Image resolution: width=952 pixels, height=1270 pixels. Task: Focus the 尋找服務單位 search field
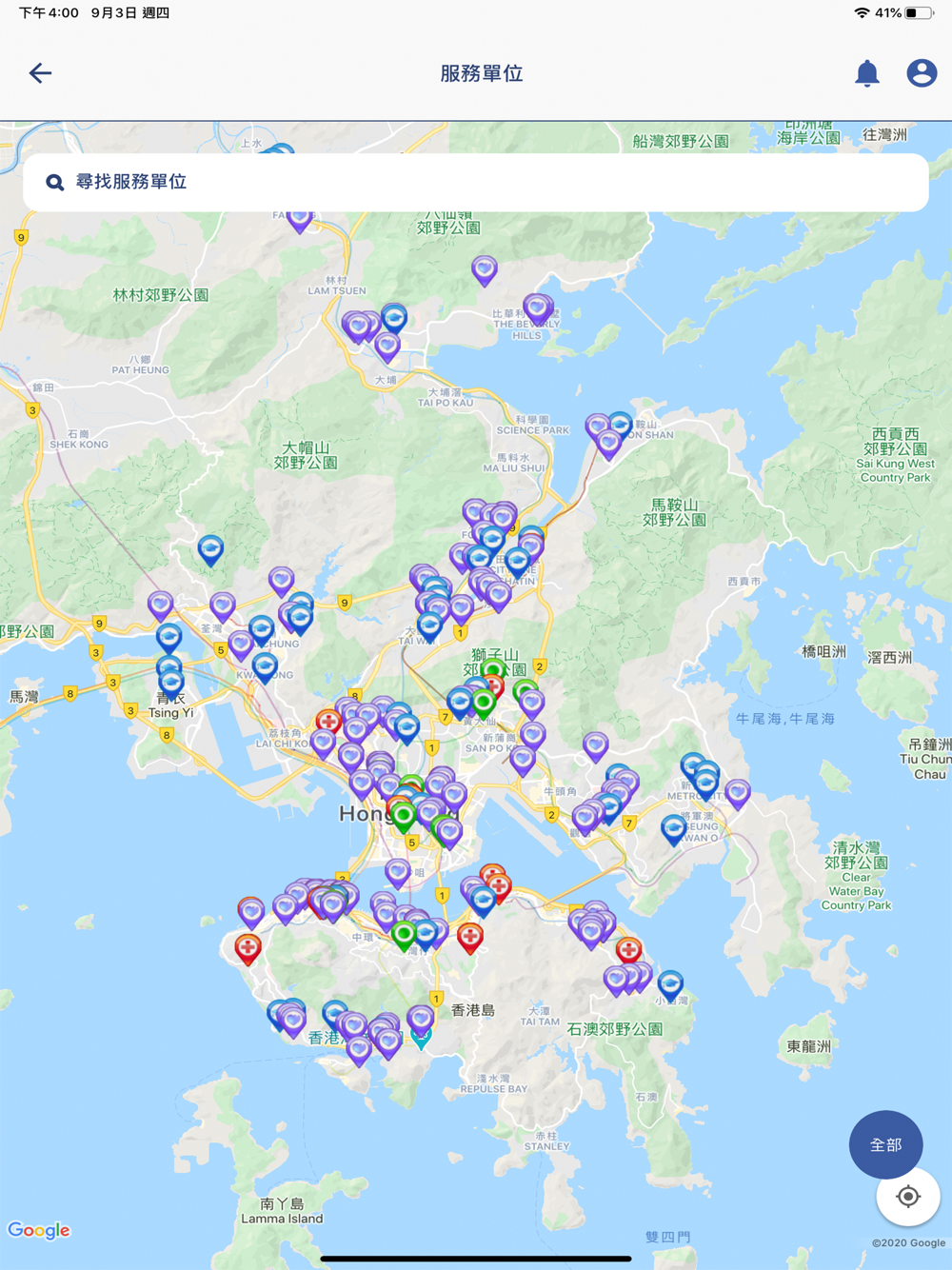click(476, 182)
